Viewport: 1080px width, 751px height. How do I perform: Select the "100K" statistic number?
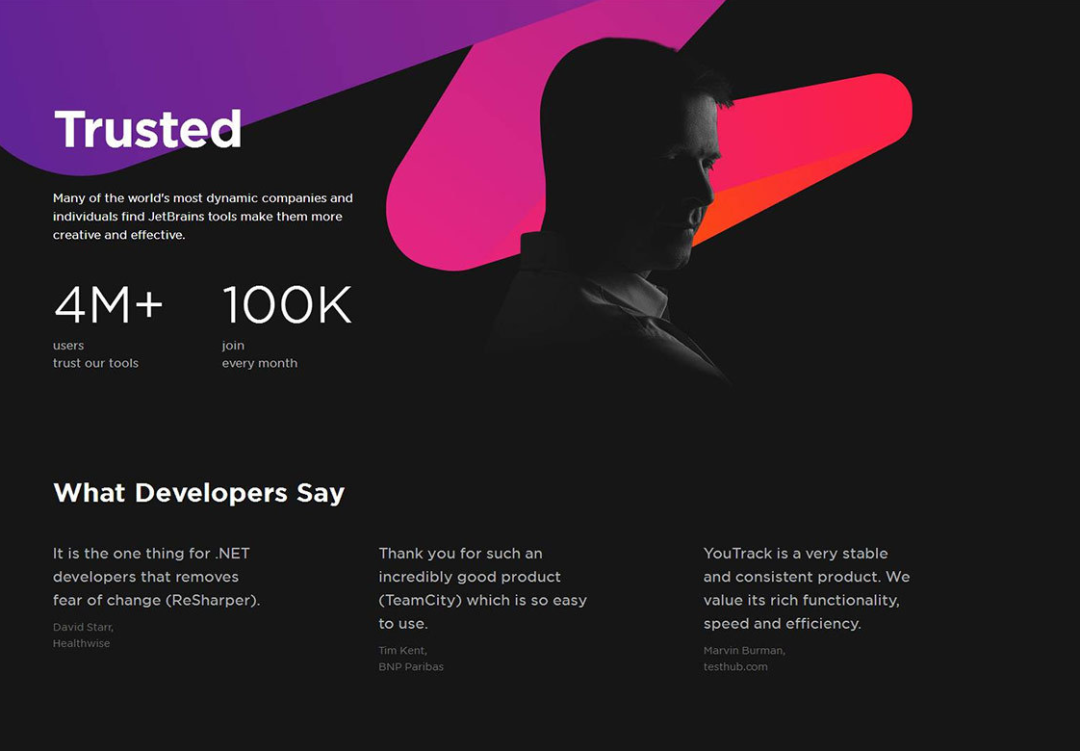(x=287, y=305)
